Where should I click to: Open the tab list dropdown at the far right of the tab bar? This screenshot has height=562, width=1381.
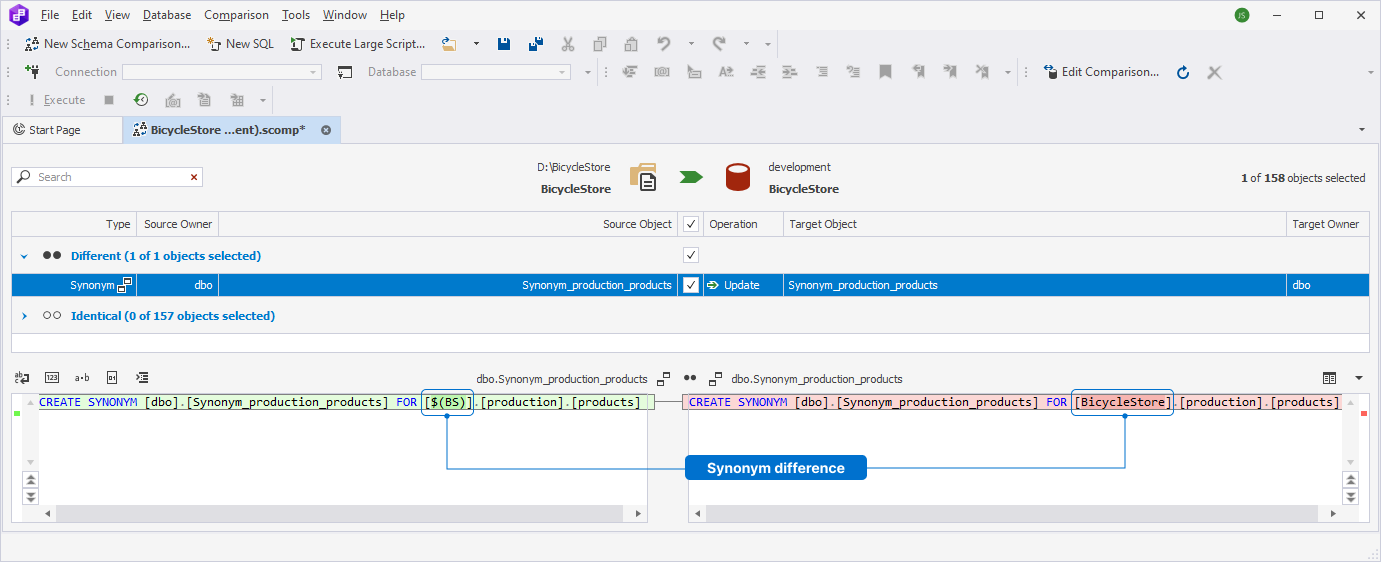[1361, 130]
